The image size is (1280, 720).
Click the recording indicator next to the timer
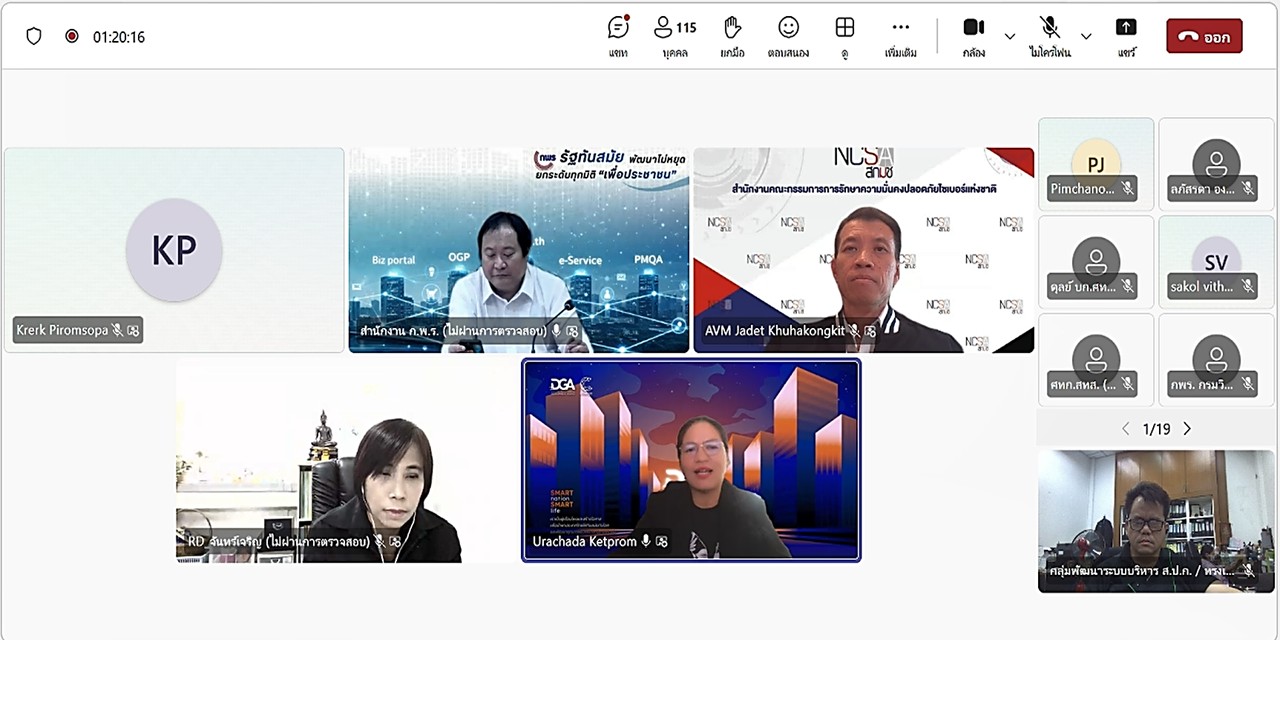pos(70,35)
